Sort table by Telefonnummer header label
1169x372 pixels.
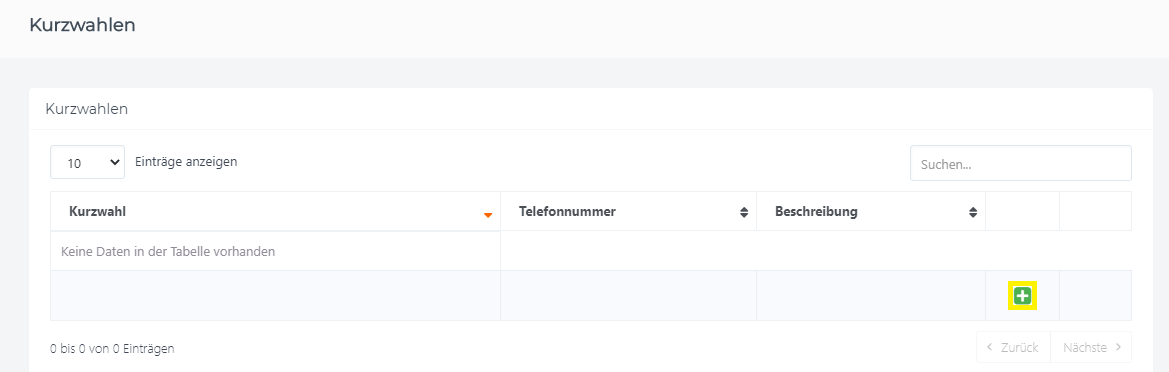pos(567,212)
